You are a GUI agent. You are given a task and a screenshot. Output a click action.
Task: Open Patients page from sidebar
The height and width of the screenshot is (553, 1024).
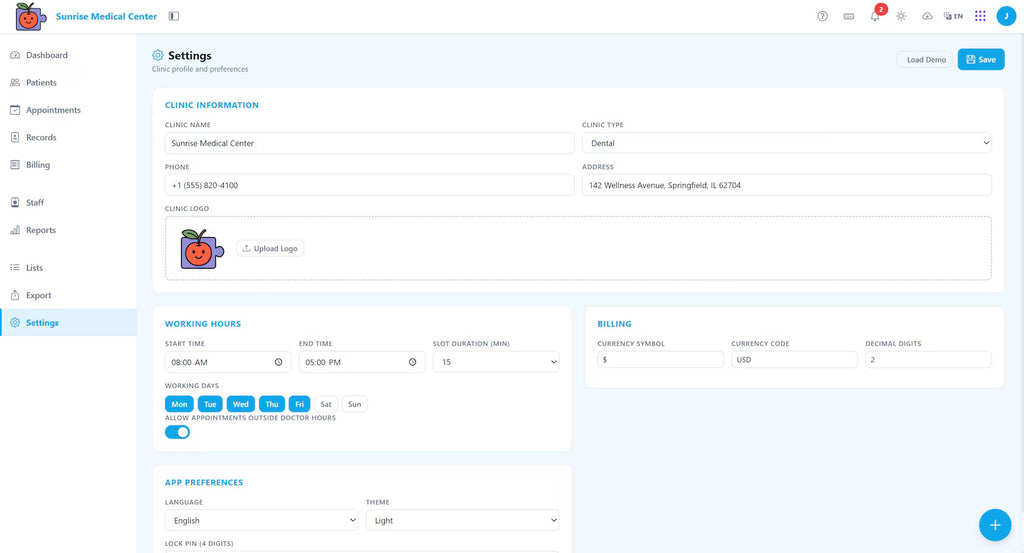coord(69,82)
